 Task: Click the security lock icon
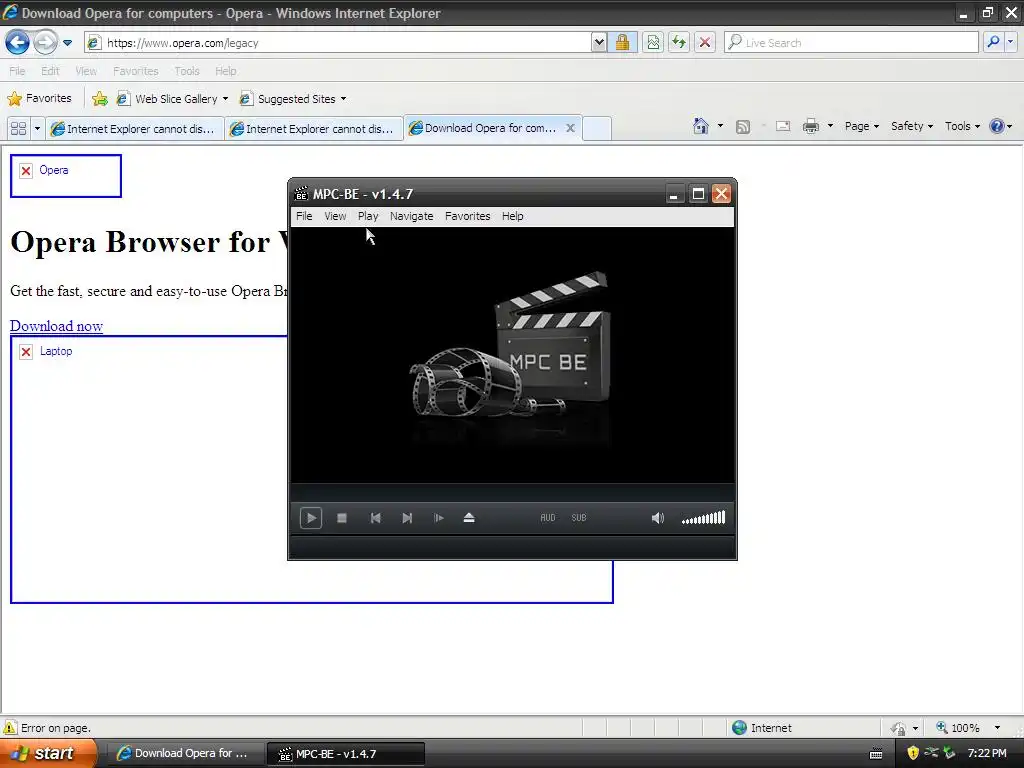point(622,43)
